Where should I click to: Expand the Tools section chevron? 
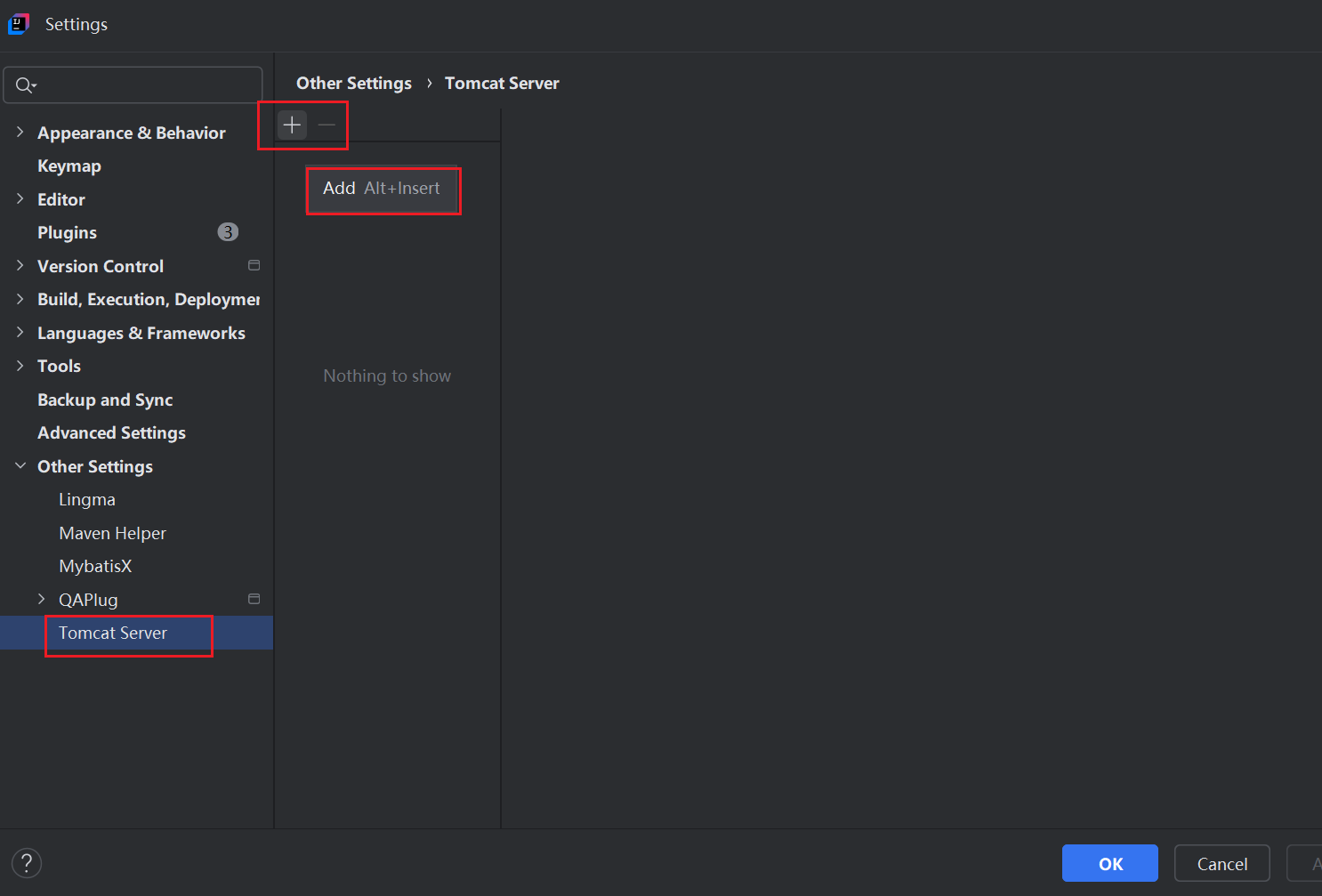tap(20, 366)
